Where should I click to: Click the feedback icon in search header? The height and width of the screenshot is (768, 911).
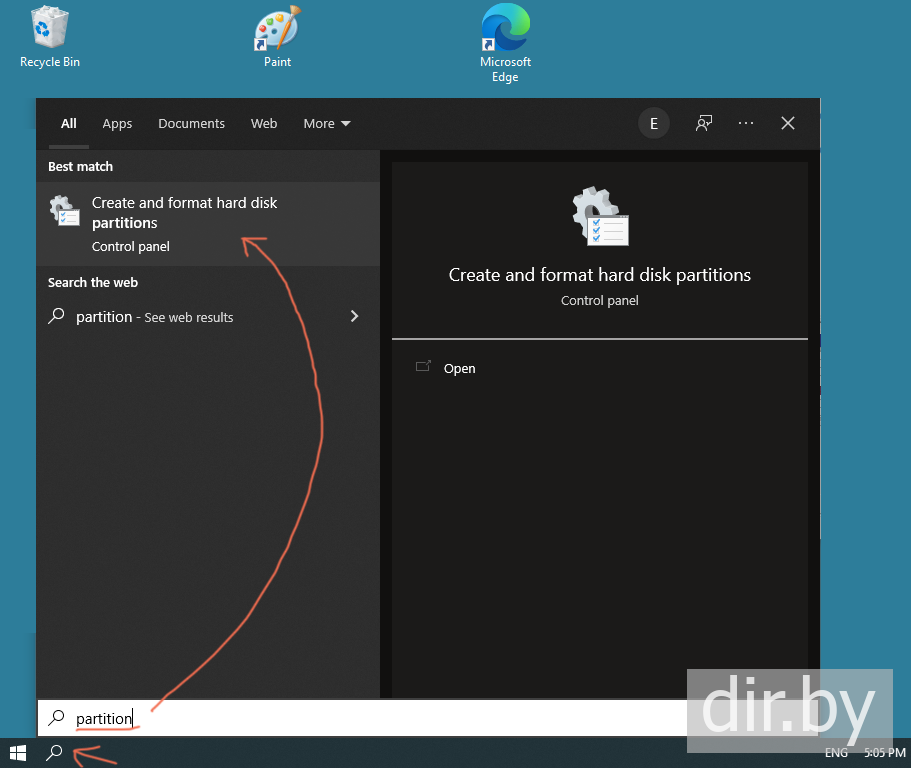point(704,123)
